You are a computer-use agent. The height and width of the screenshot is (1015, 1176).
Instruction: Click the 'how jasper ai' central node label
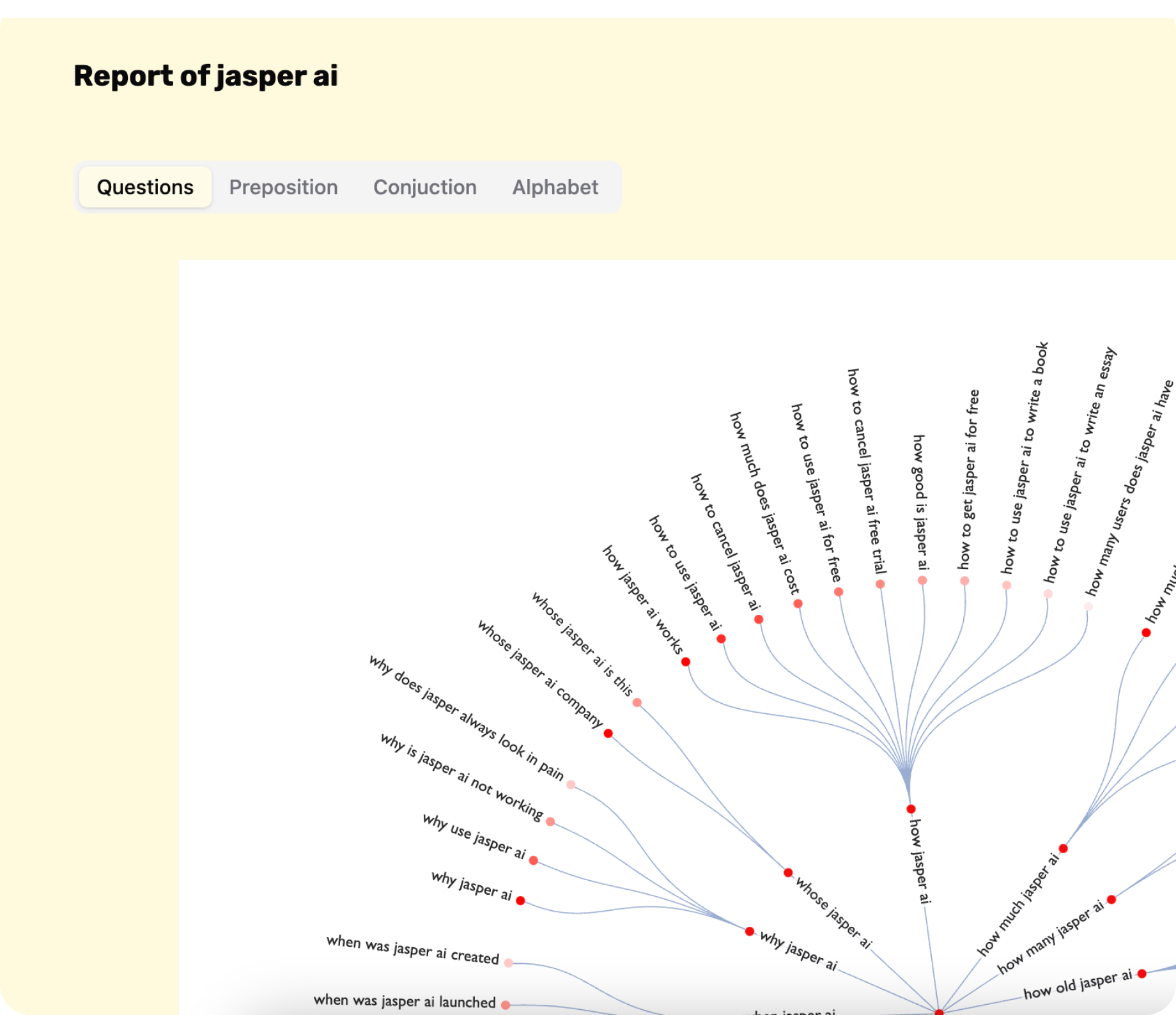click(x=920, y=860)
